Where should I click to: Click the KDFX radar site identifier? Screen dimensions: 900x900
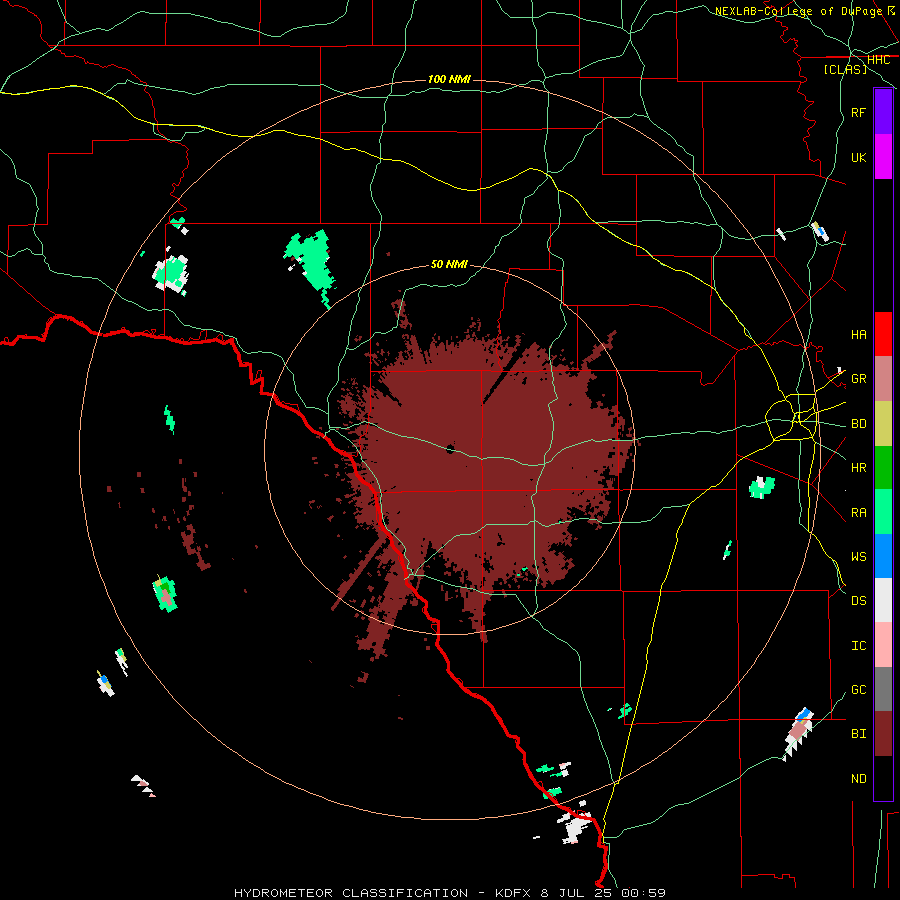tap(515, 893)
